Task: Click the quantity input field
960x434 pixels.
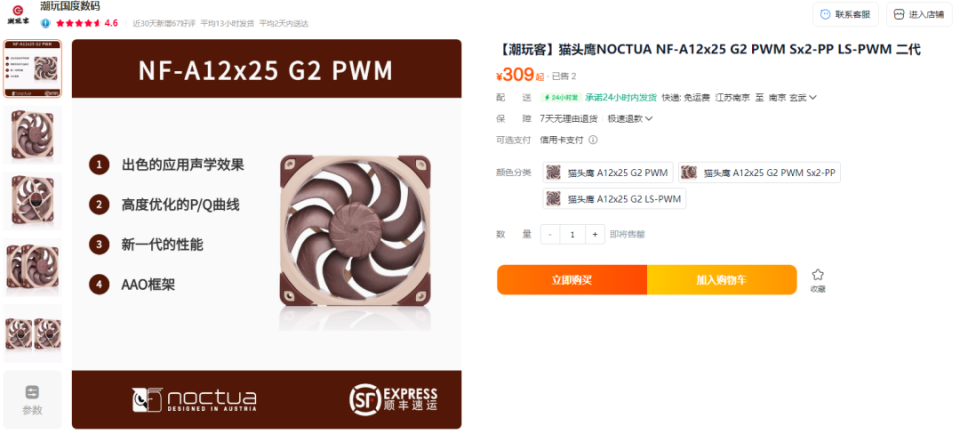Action: (x=572, y=234)
